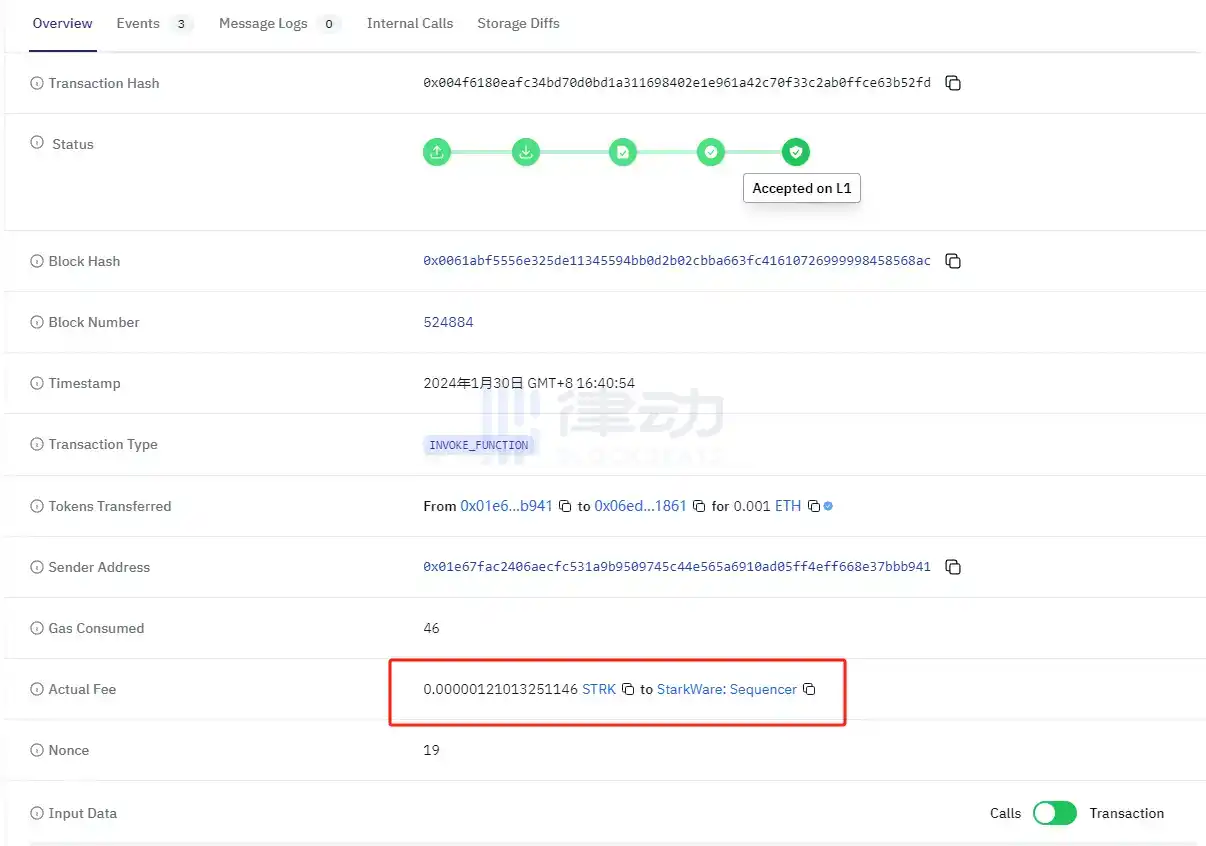Click the first status step upload icon

tap(437, 153)
